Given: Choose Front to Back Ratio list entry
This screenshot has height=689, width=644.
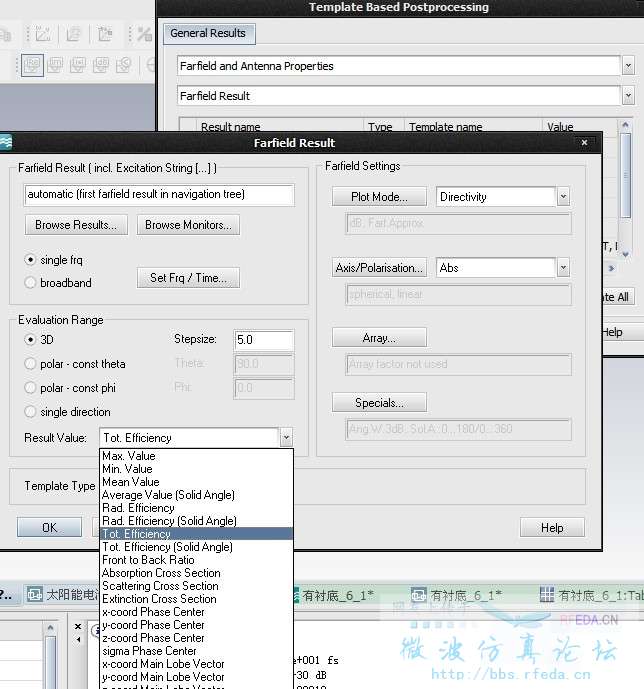Looking at the screenshot, I should 148,560.
